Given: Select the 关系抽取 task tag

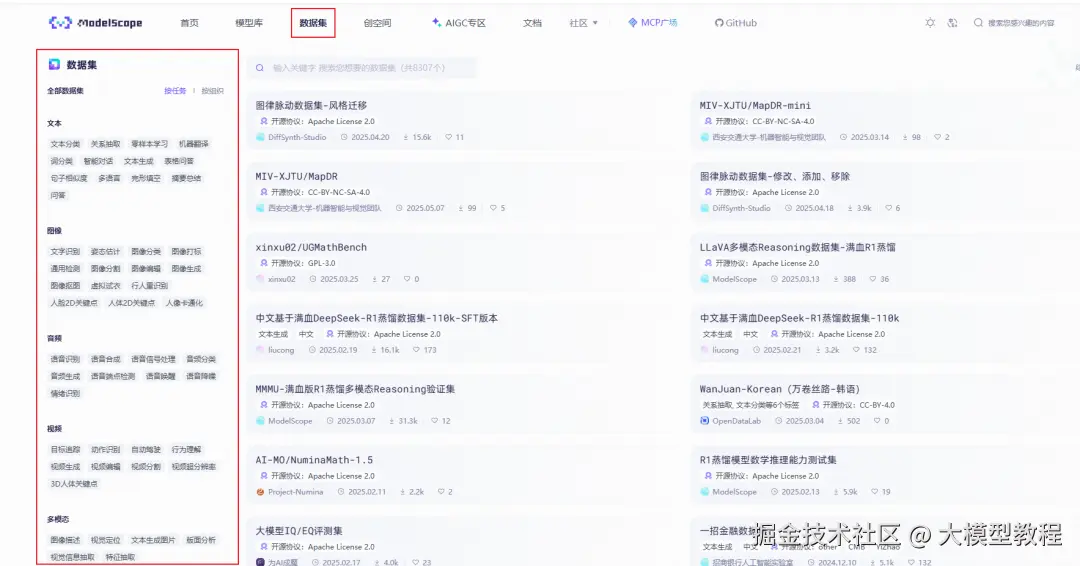Looking at the screenshot, I should point(105,144).
